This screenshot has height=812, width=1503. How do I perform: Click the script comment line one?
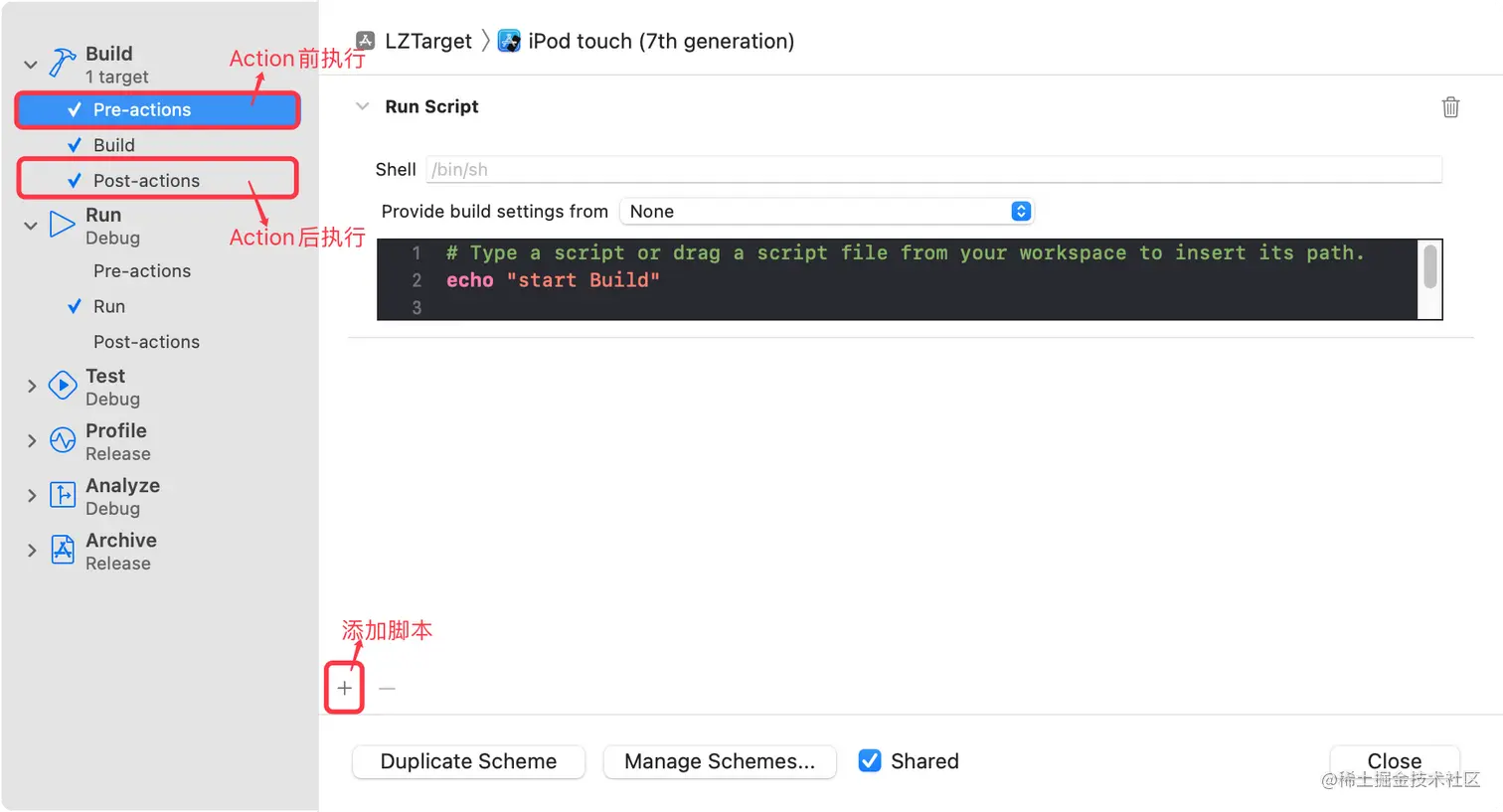pos(905,253)
